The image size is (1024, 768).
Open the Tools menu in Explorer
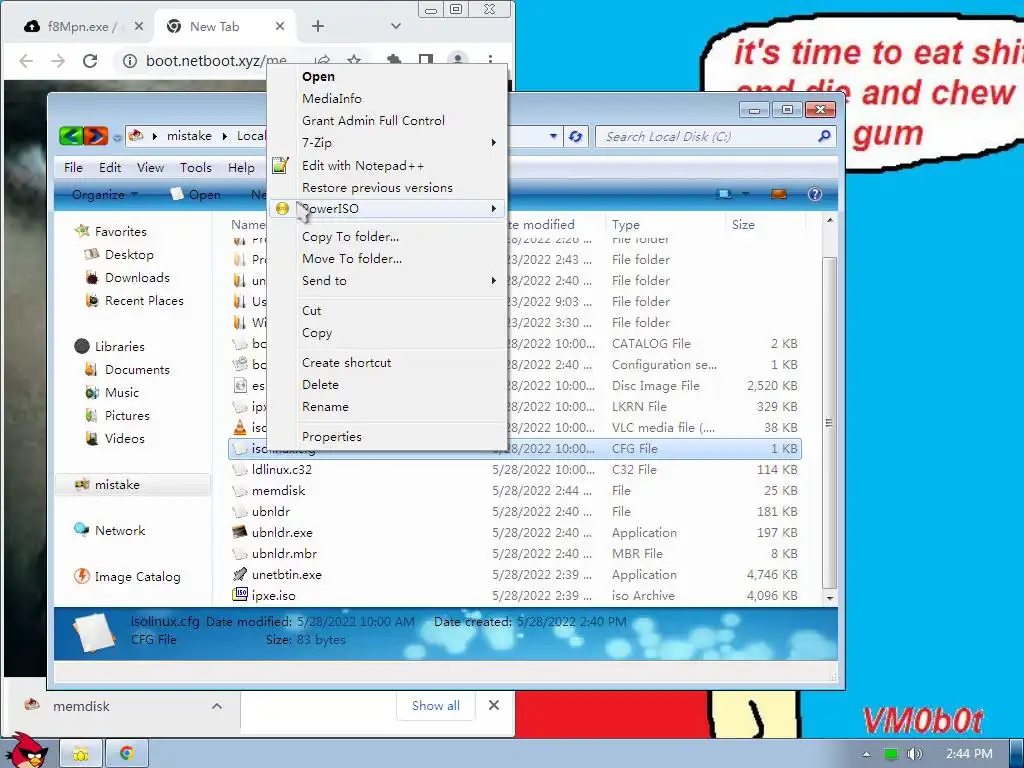tap(196, 168)
